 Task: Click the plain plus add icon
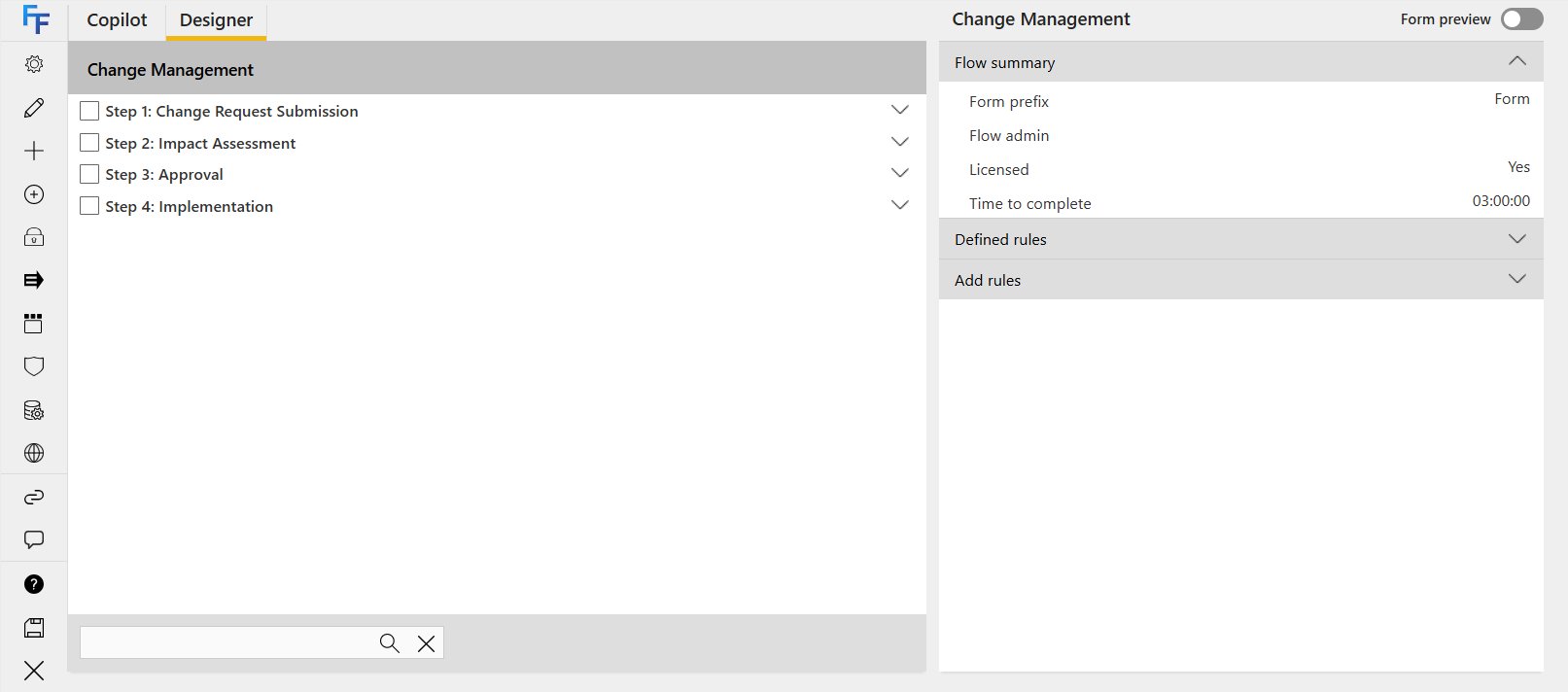coord(34,151)
